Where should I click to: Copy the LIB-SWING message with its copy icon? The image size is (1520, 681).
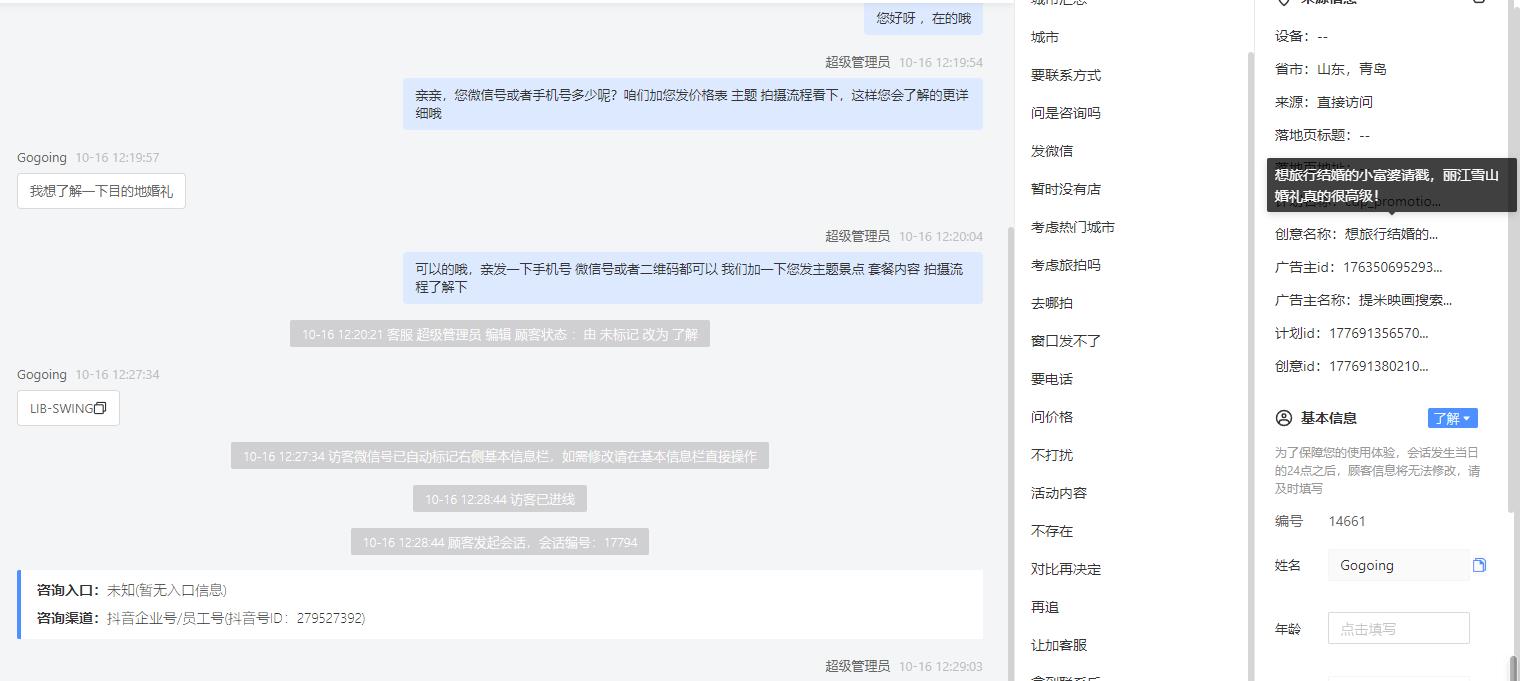click(x=100, y=408)
